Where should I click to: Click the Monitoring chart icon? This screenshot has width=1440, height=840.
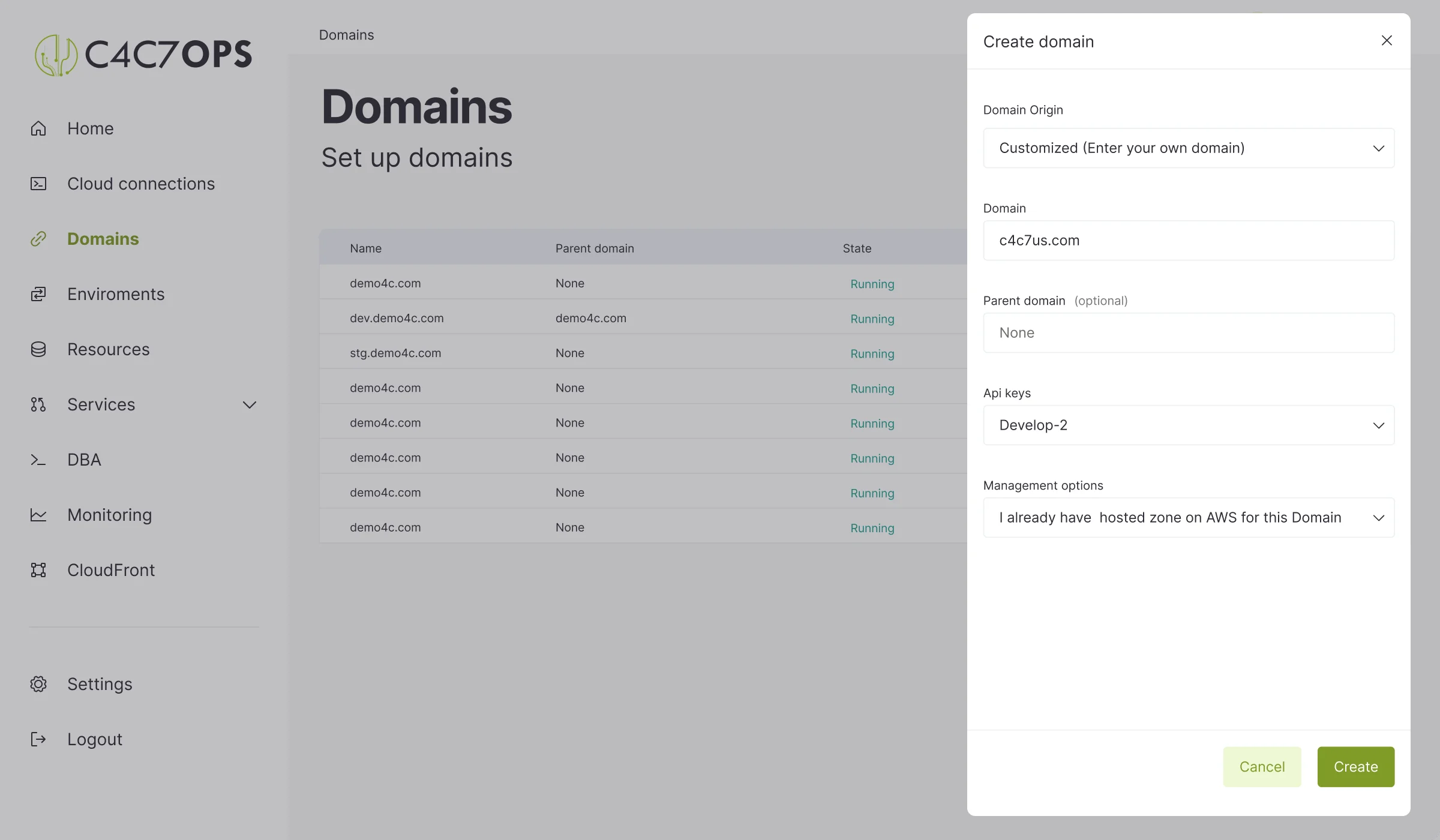(38, 515)
